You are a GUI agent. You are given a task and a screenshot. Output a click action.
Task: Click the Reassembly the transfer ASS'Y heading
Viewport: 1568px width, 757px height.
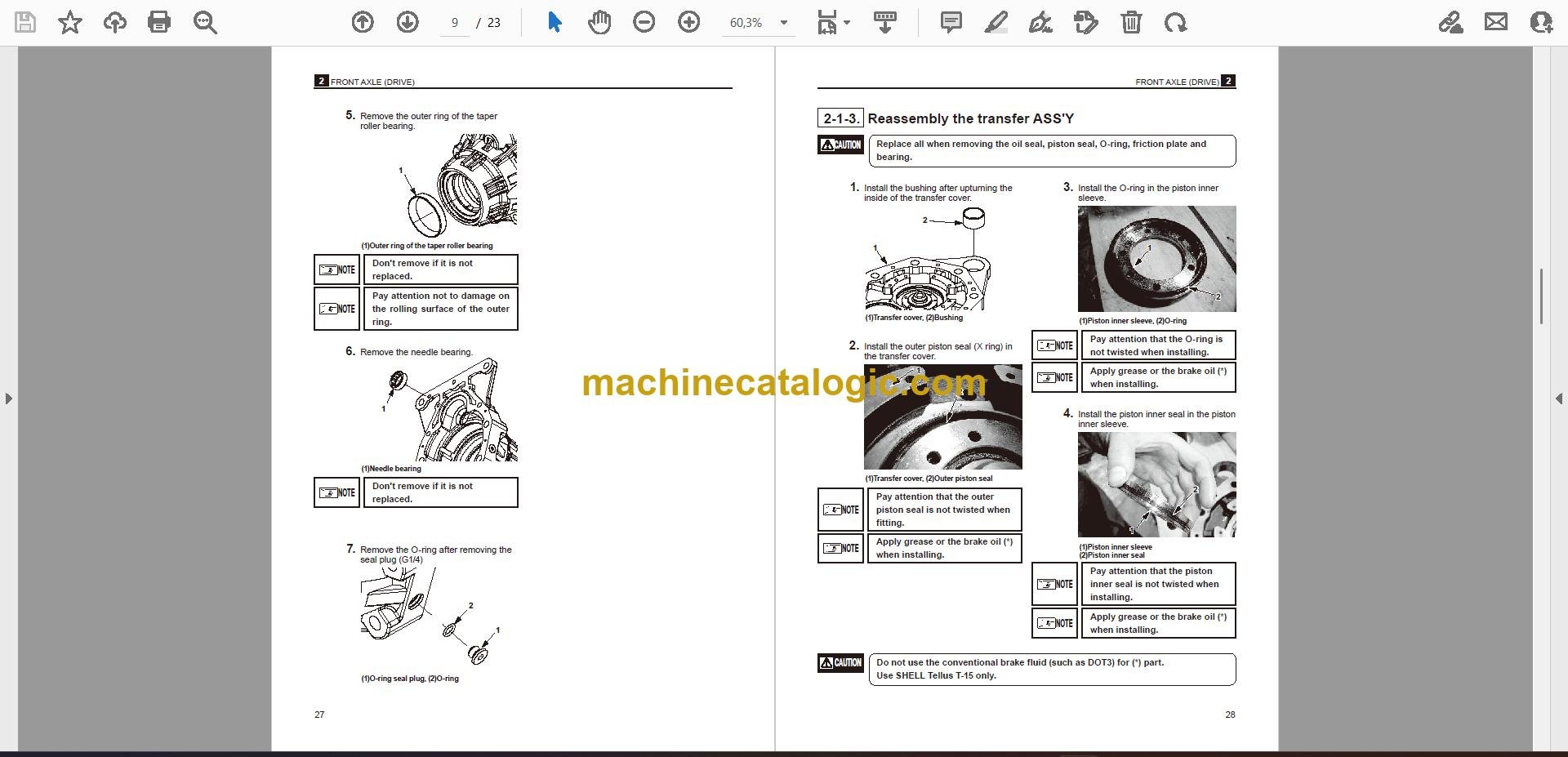coord(970,118)
